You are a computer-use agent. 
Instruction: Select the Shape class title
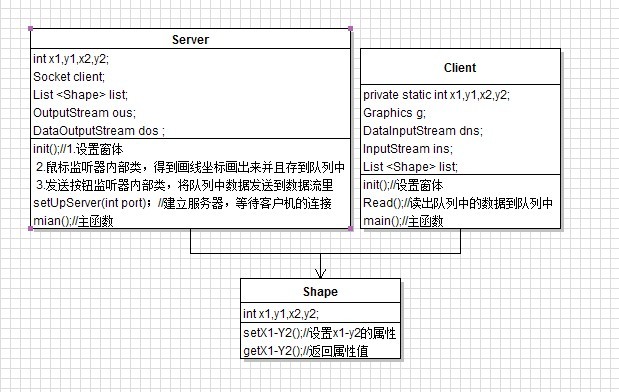pos(320,292)
